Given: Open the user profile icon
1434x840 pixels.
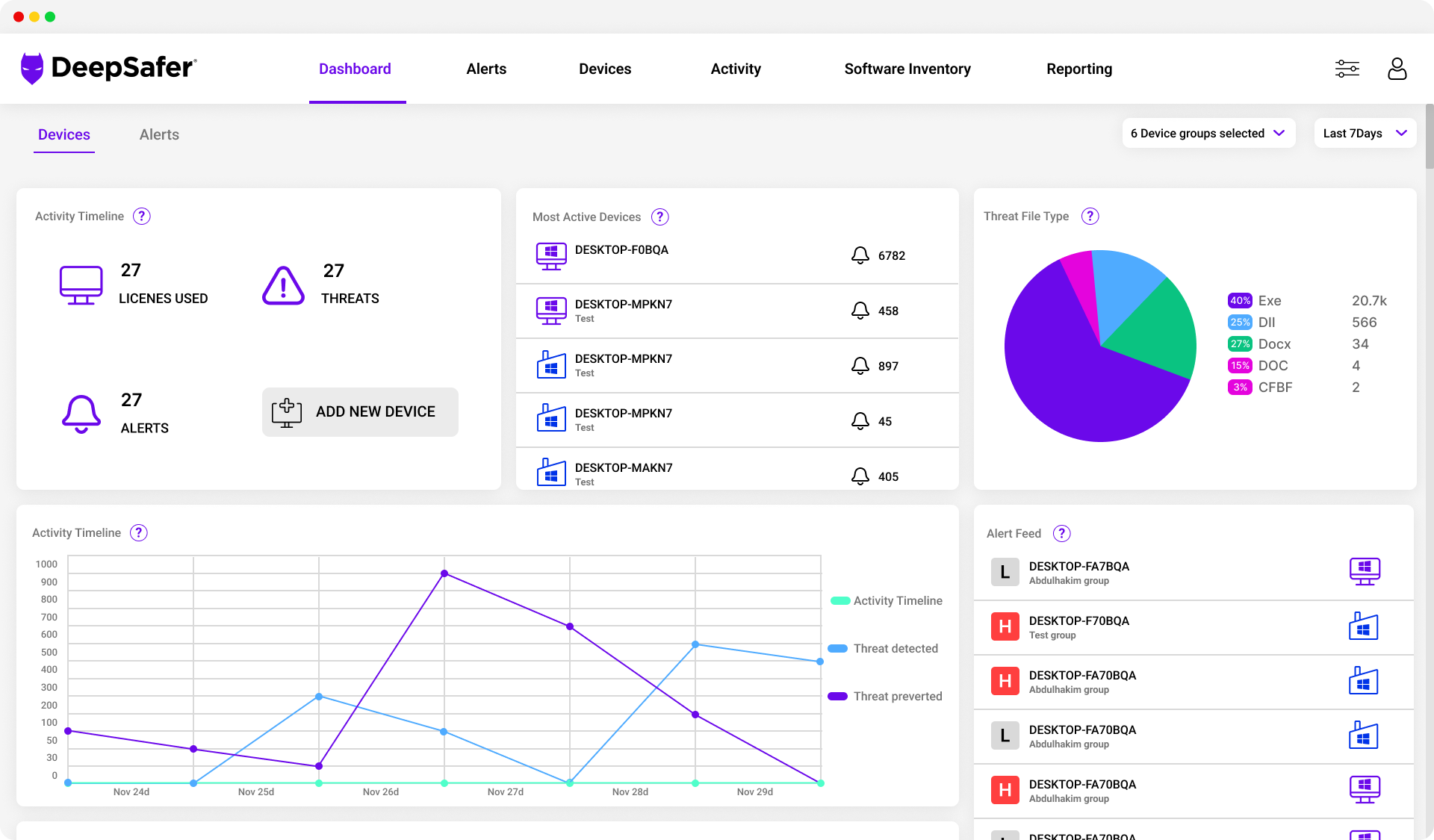Looking at the screenshot, I should tap(1397, 69).
